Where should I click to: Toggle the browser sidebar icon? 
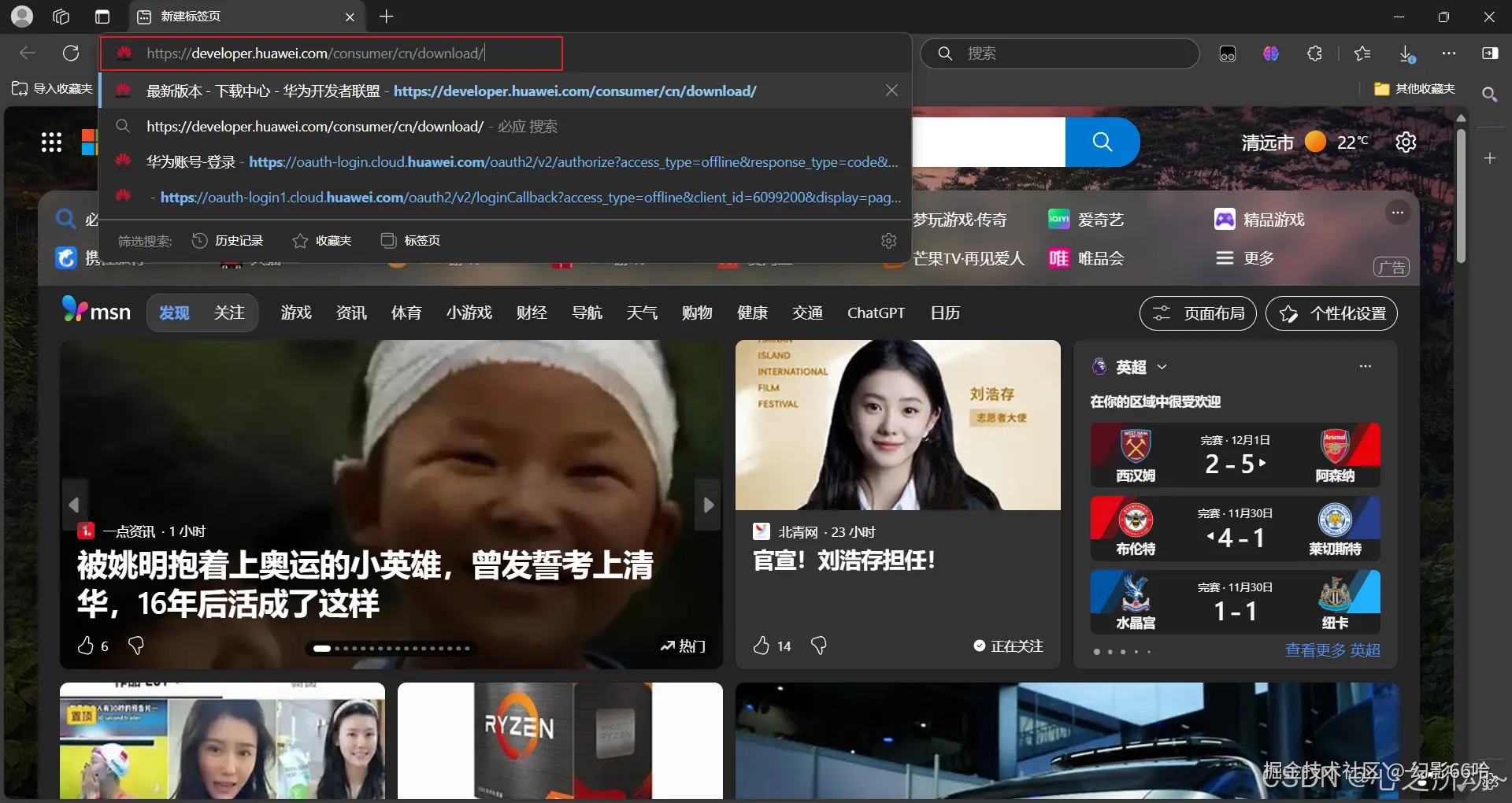point(1490,54)
